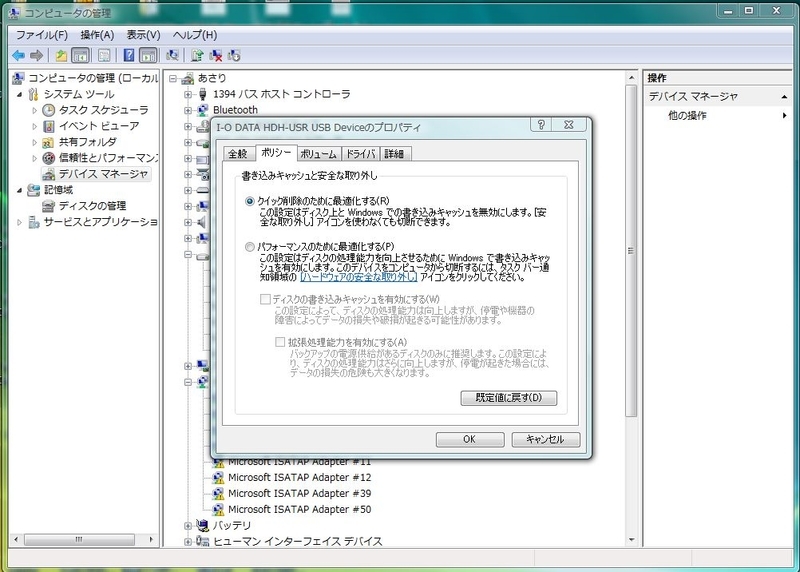Click the device list vertical scrollbar thumb
The height and width of the screenshot is (572, 800).
coord(631,251)
